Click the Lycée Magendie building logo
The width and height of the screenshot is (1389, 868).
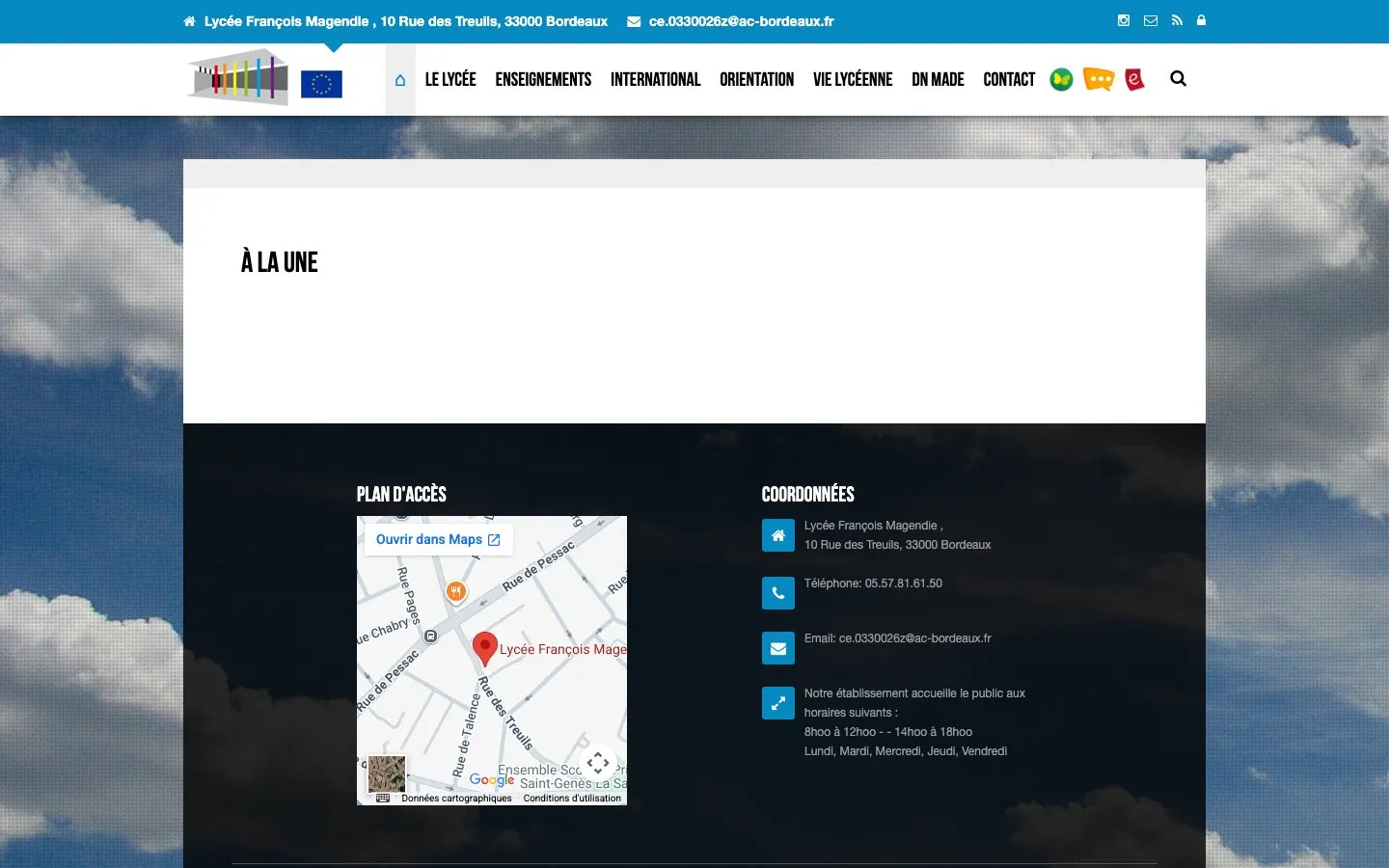tap(238, 77)
